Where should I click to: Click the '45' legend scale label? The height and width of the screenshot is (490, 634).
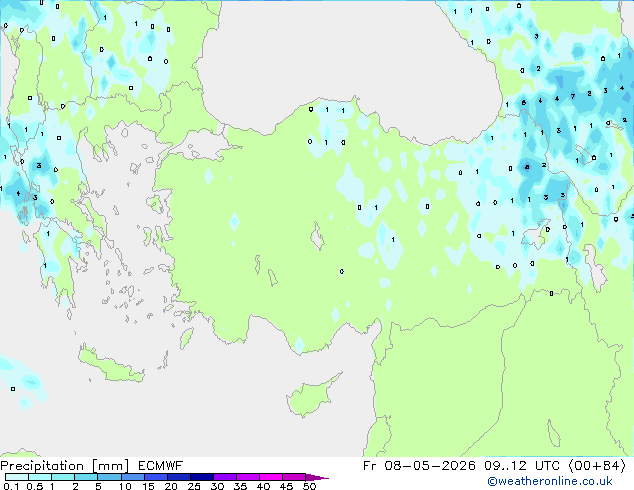(x=286, y=486)
